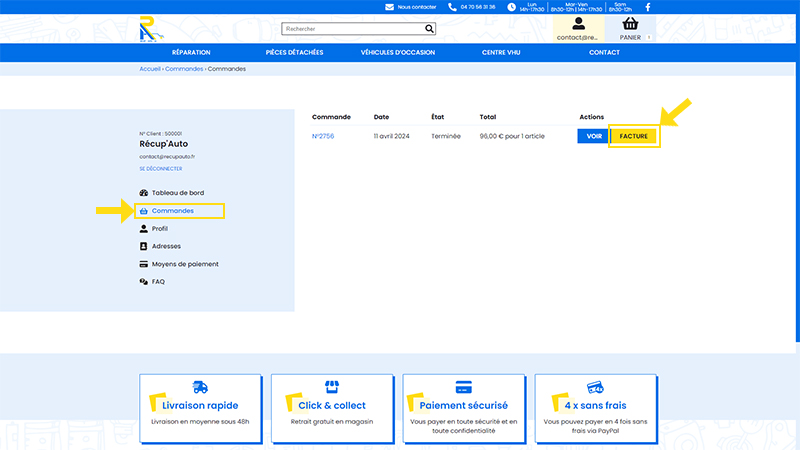Click the delivery truck icon
The width and height of the screenshot is (800, 450).
click(200, 387)
